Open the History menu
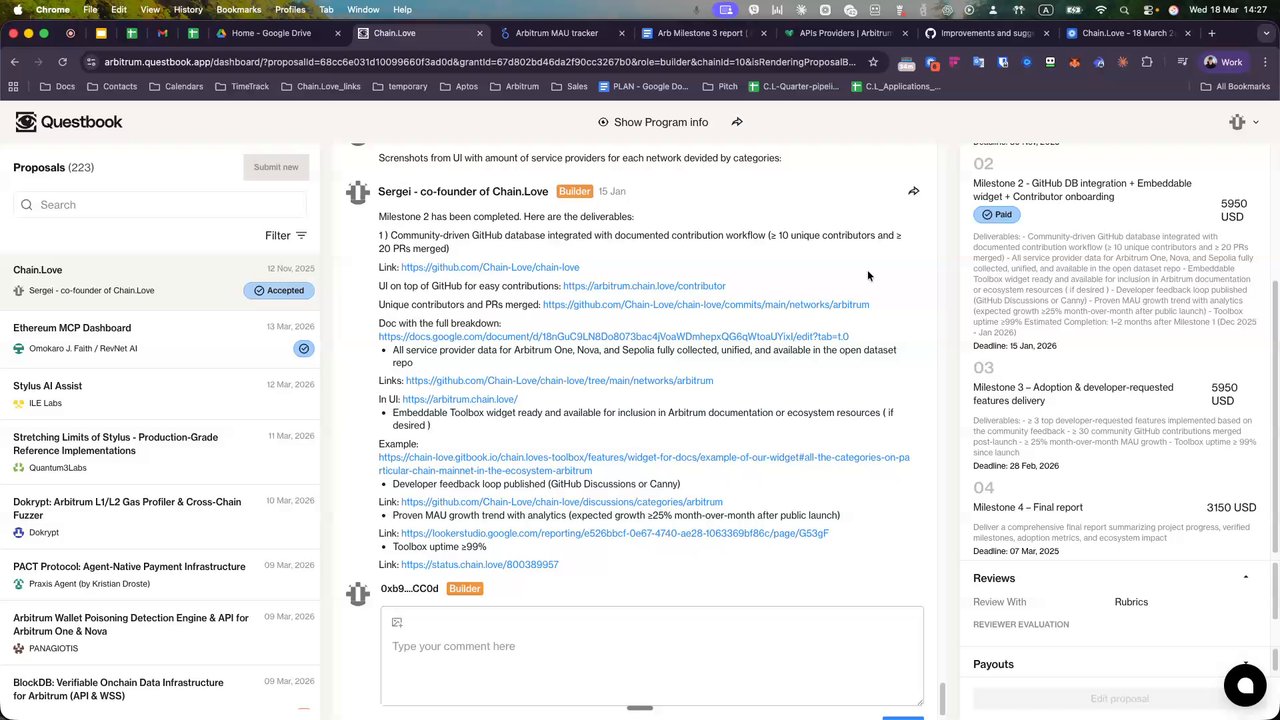The height and width of the screenshot is (720, 1280). click(x=188, y=10)
